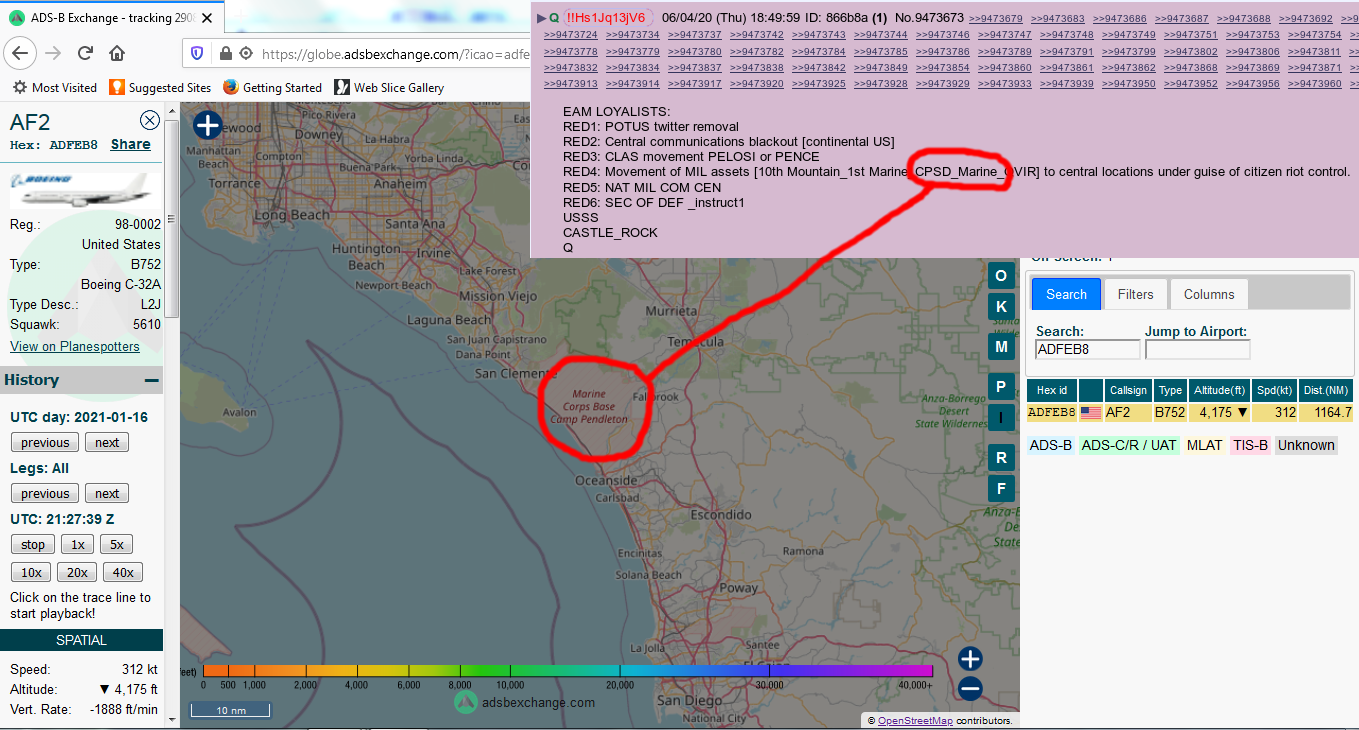Reload the page with the refresh icon
The width and height of the screenshot is (1359, 730).
point(86,53)
